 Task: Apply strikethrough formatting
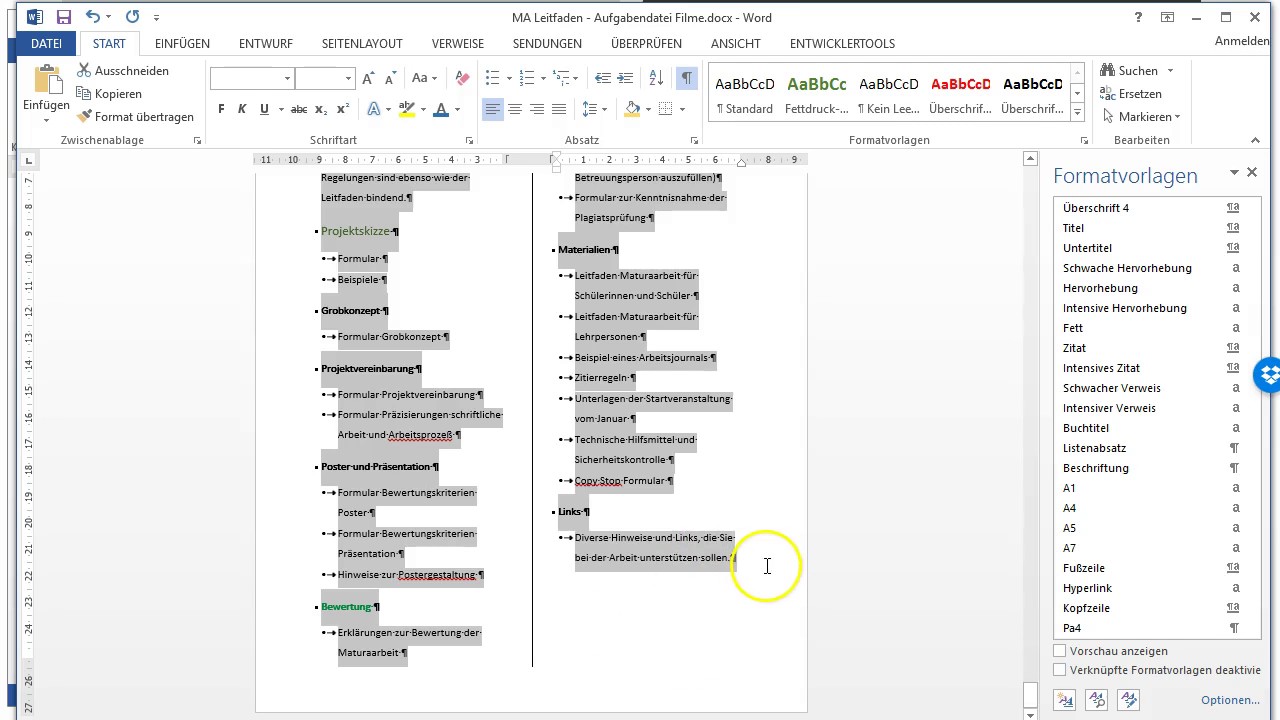(x=298, y=109)
